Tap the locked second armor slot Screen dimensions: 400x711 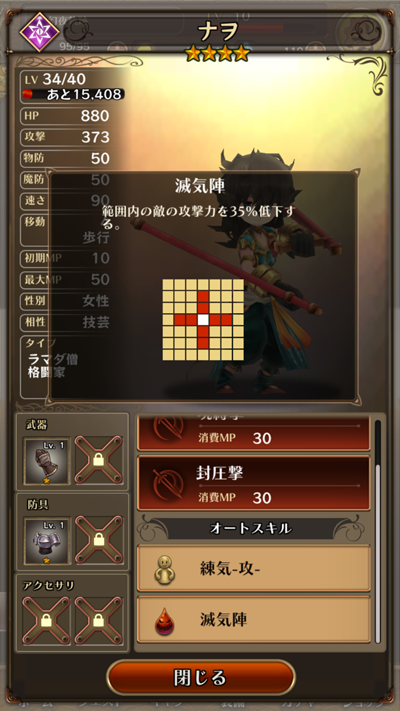click(98, 540)
